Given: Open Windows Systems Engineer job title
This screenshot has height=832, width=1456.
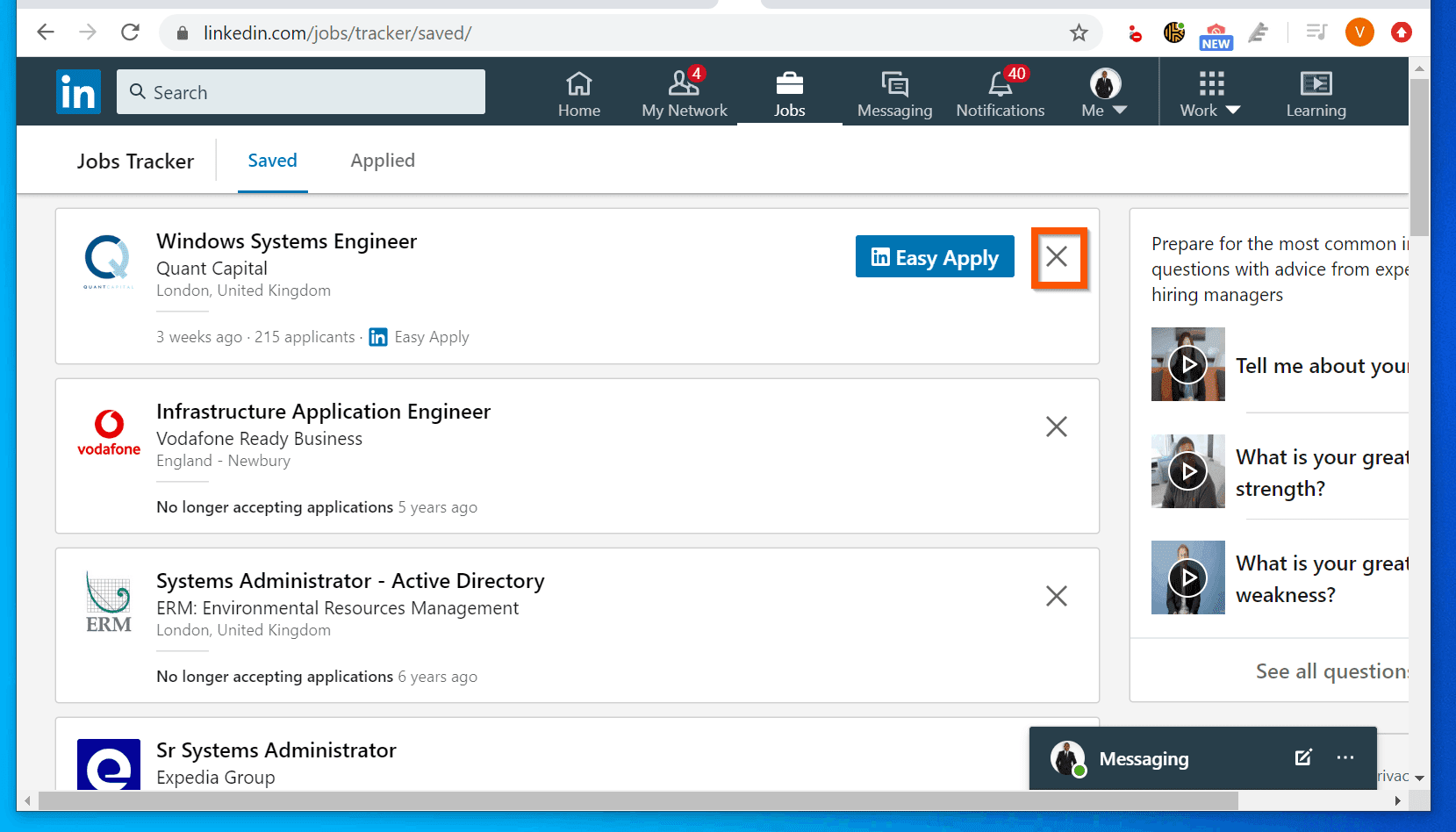Looking at the screenshot, I should point(286,241).
